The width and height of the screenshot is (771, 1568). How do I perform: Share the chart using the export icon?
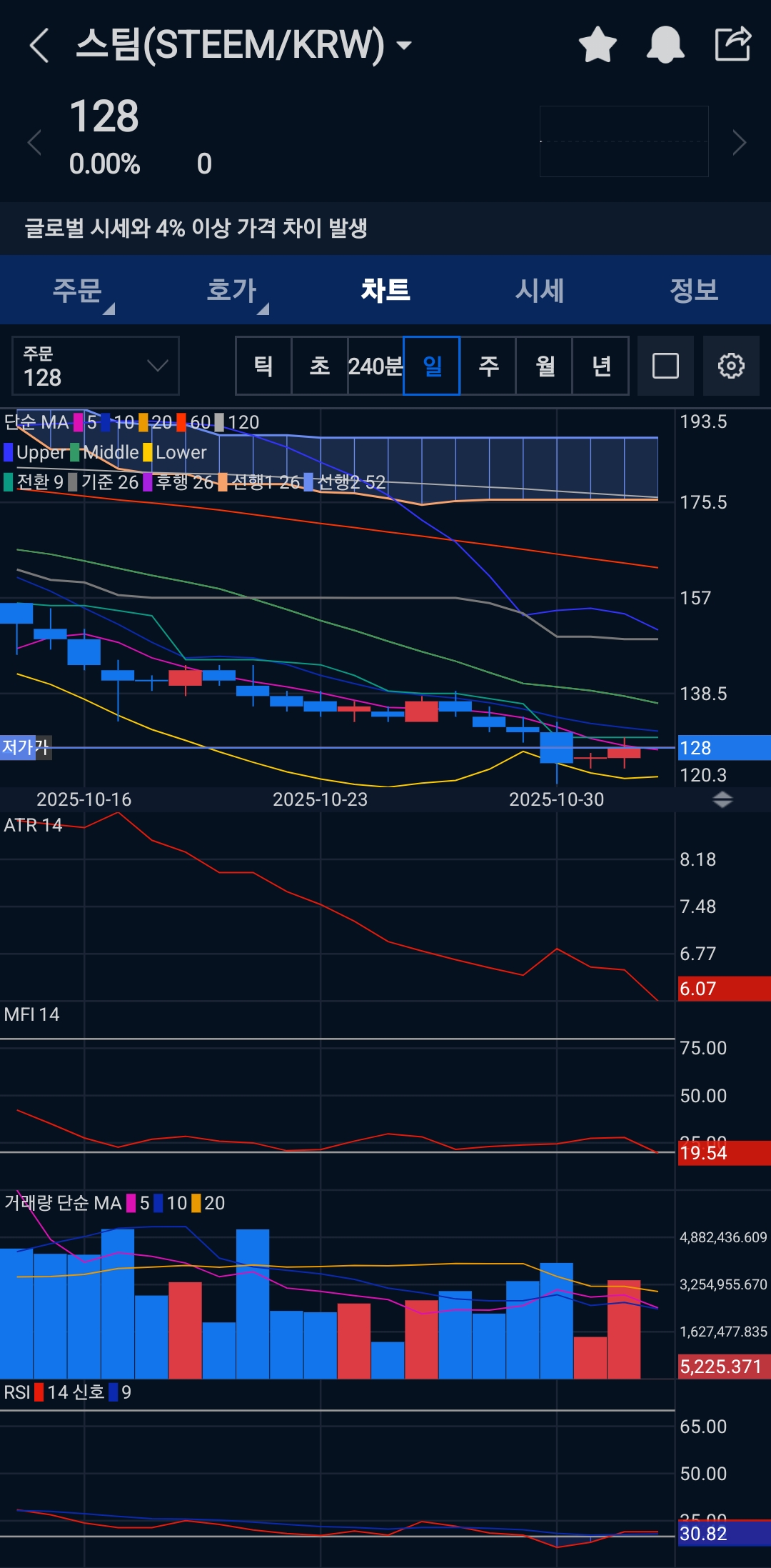coord(733,44)
